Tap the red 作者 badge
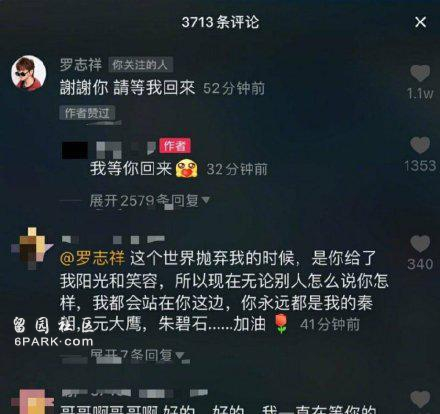This screenshot has height=414, width=440. 175,146
